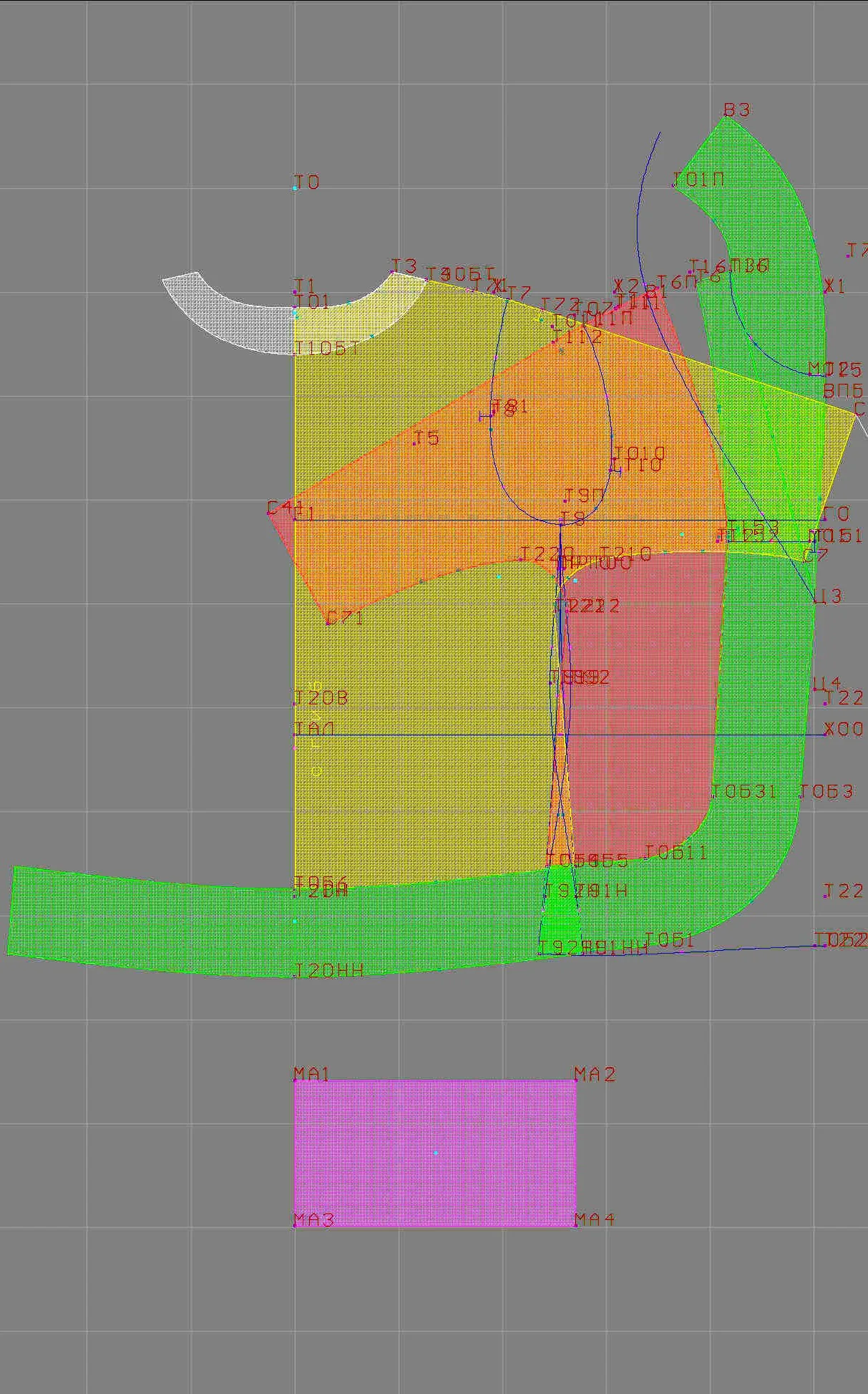Click the Т20В label on the center line
Image resolution: width=868 pixels, height=1394 pixels.
click(321, 698)
